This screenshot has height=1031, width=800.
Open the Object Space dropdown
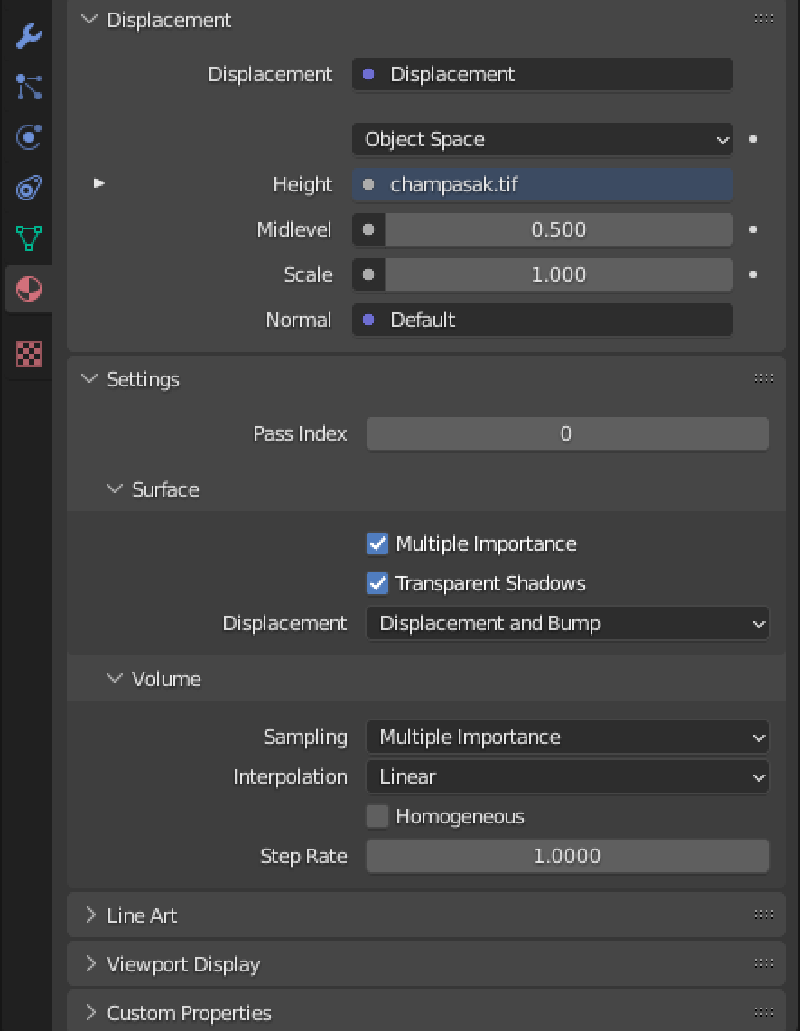point(541,140)
